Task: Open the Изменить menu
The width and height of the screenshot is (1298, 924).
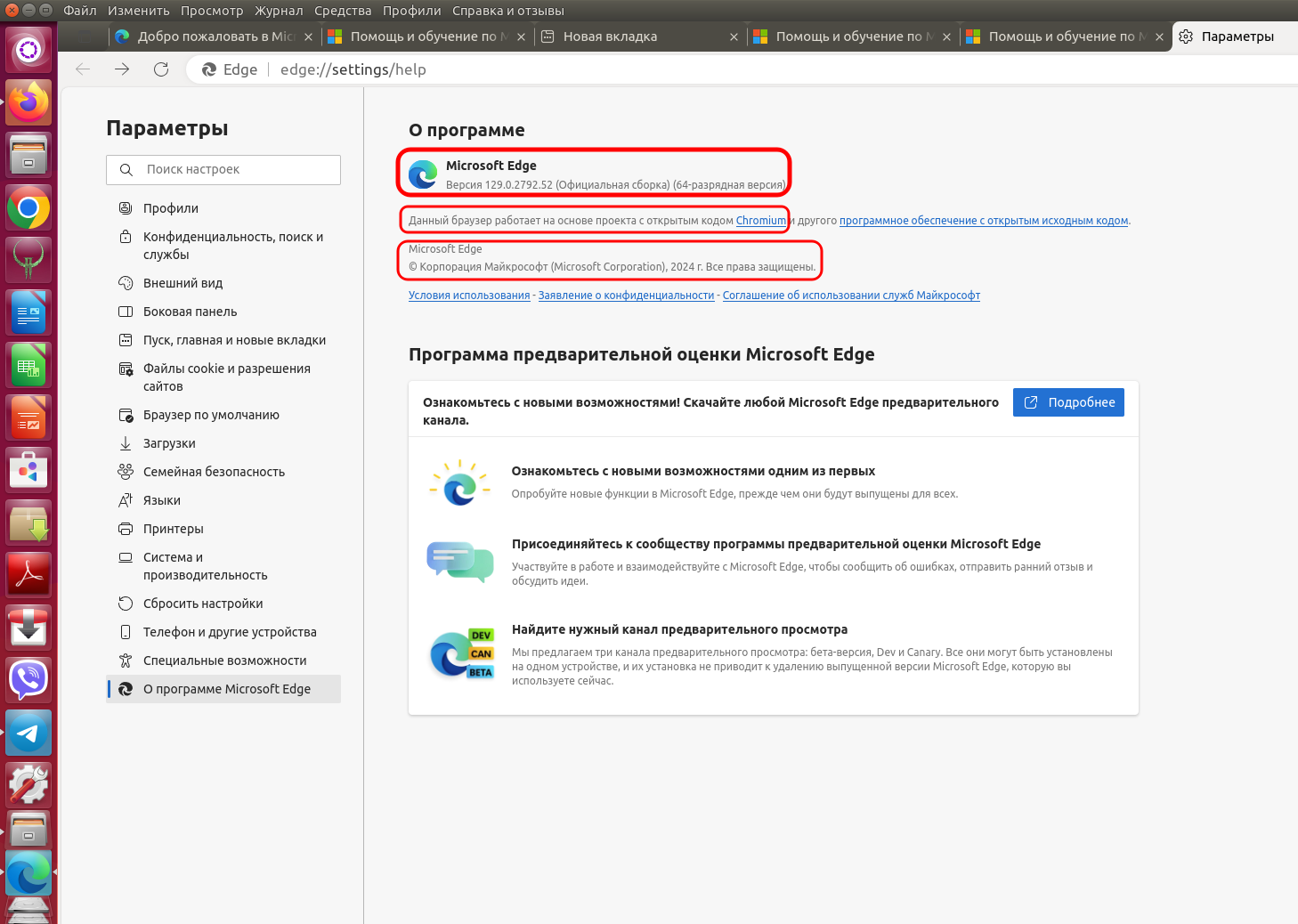Action: (x=139, y=11)
